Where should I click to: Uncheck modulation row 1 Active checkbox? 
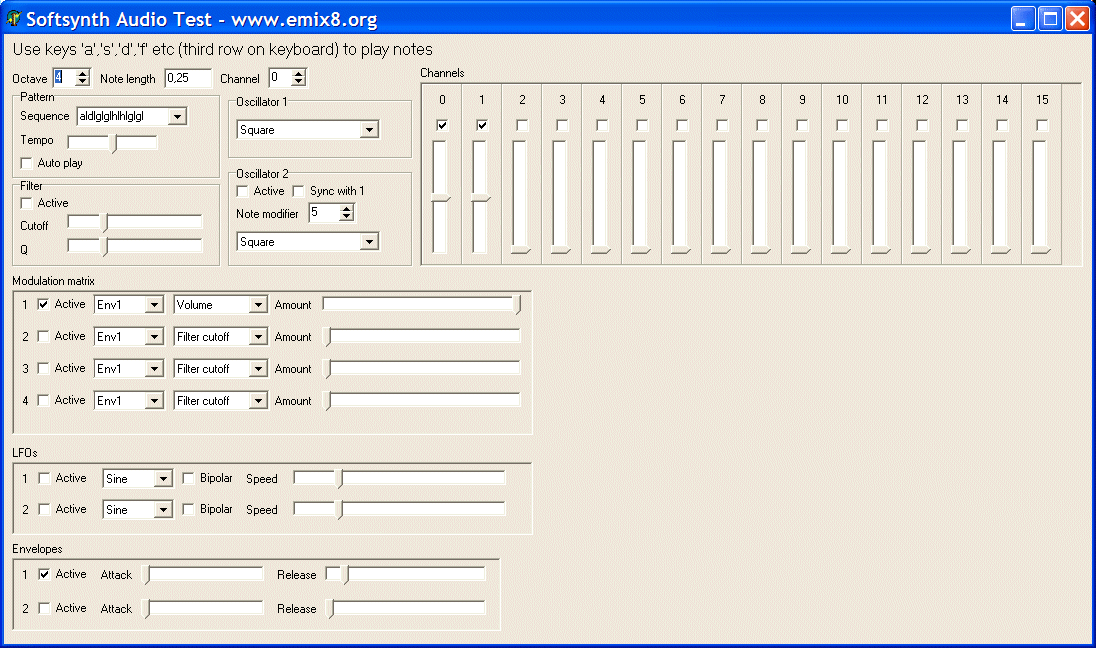[x=43, y=304]
